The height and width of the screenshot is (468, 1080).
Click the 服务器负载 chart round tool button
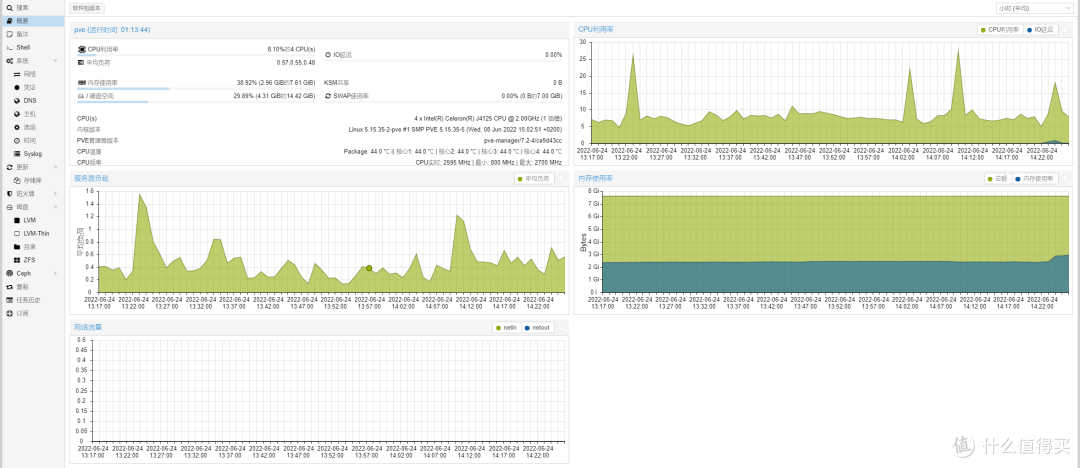click(x=561, y=179)
